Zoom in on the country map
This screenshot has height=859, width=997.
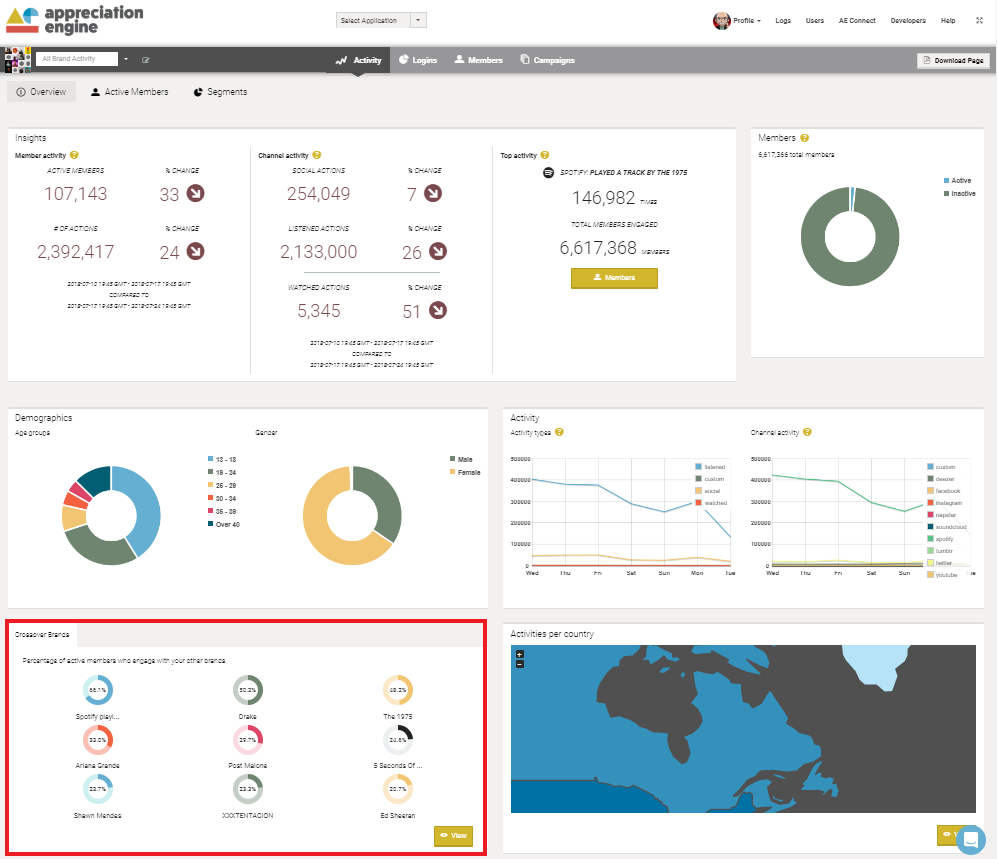(x=519, y=654)
